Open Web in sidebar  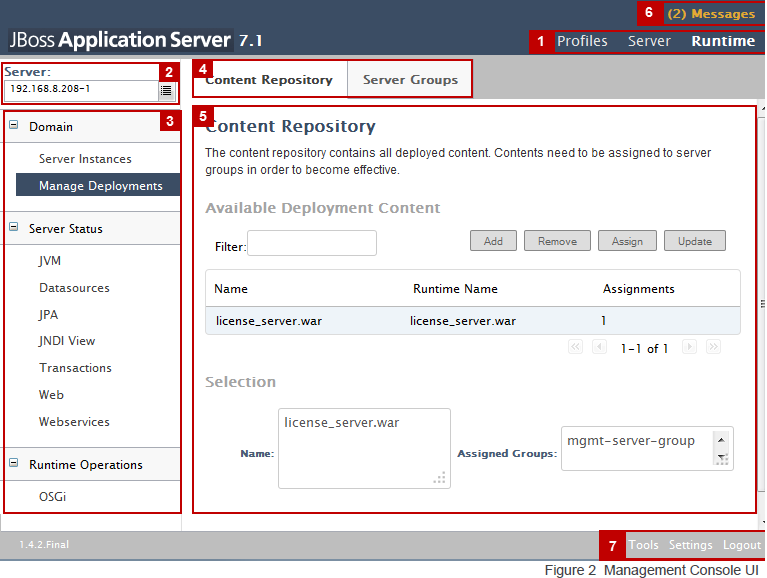coord(51,395)
